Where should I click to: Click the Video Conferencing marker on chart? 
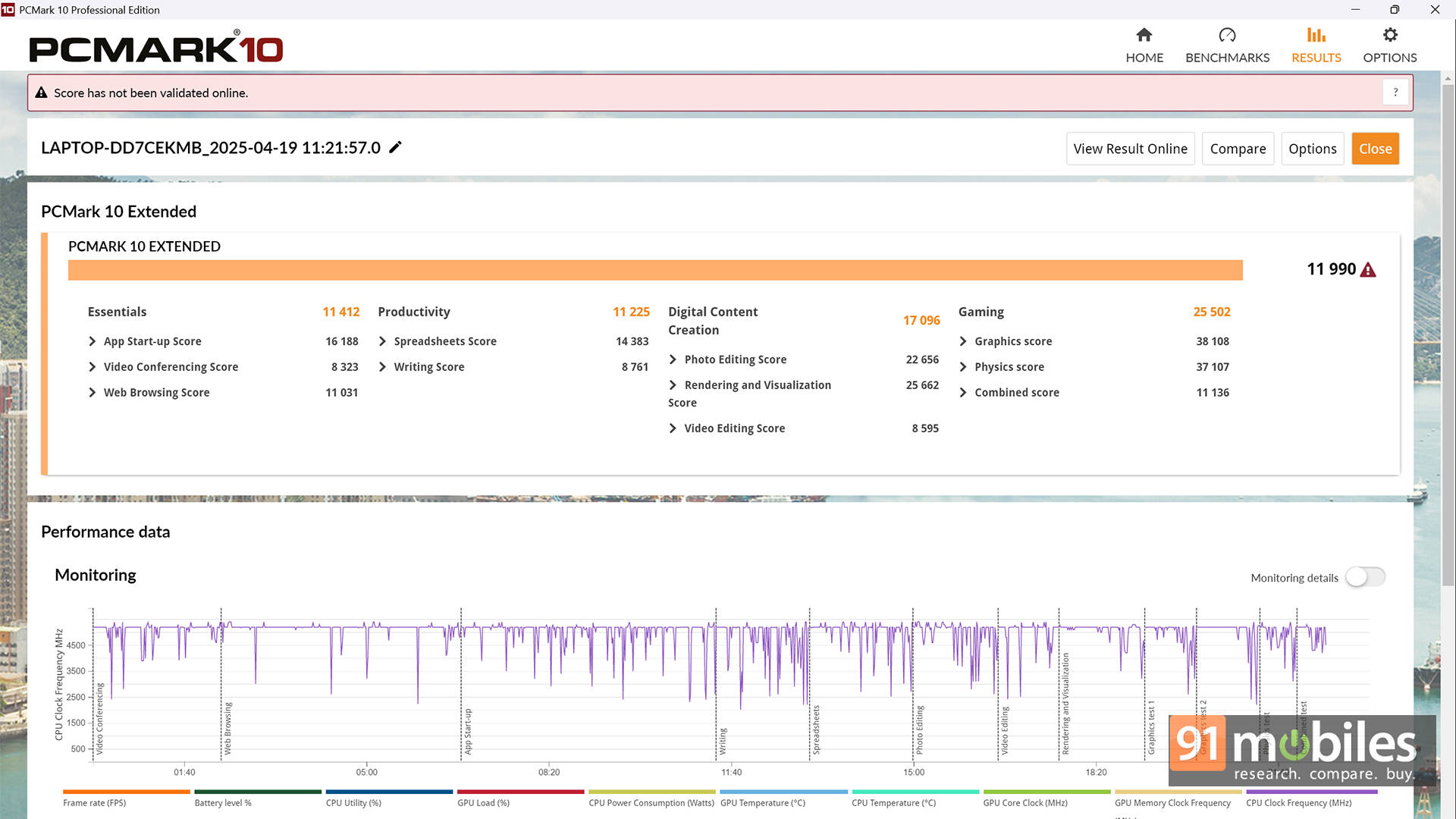(99, 718)
